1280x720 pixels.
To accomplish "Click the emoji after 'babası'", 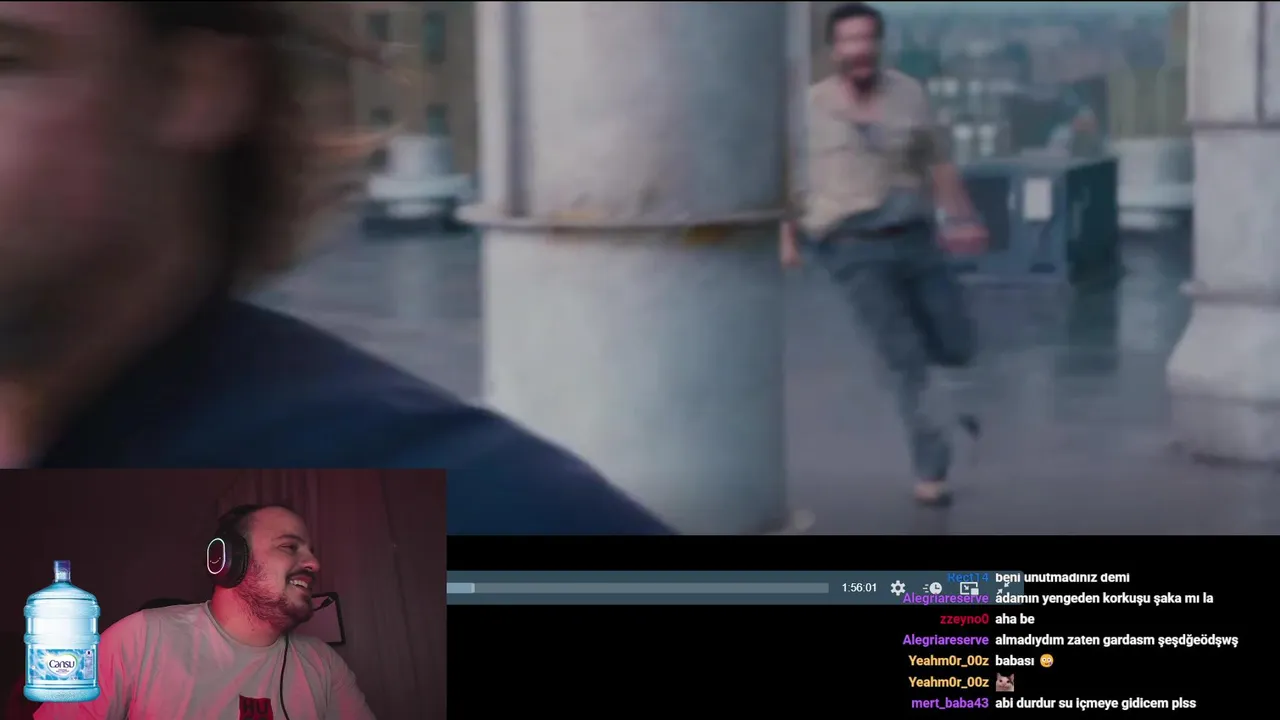I will pos(1046,661).
